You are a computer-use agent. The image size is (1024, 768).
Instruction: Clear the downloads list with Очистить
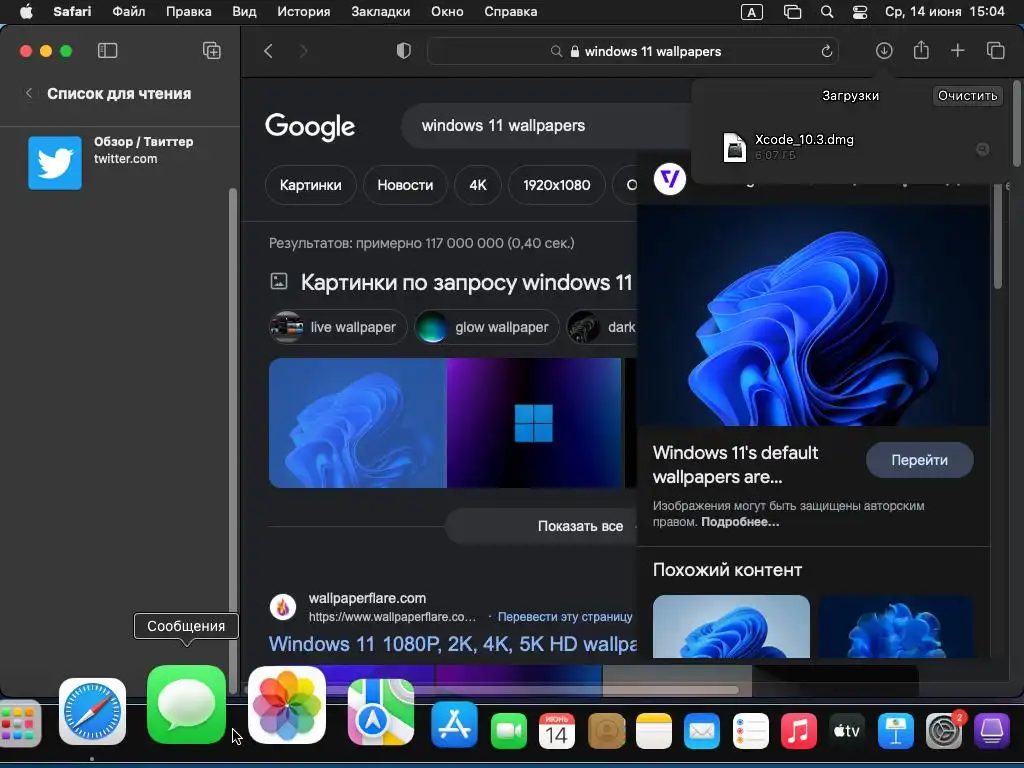(968, 96)
